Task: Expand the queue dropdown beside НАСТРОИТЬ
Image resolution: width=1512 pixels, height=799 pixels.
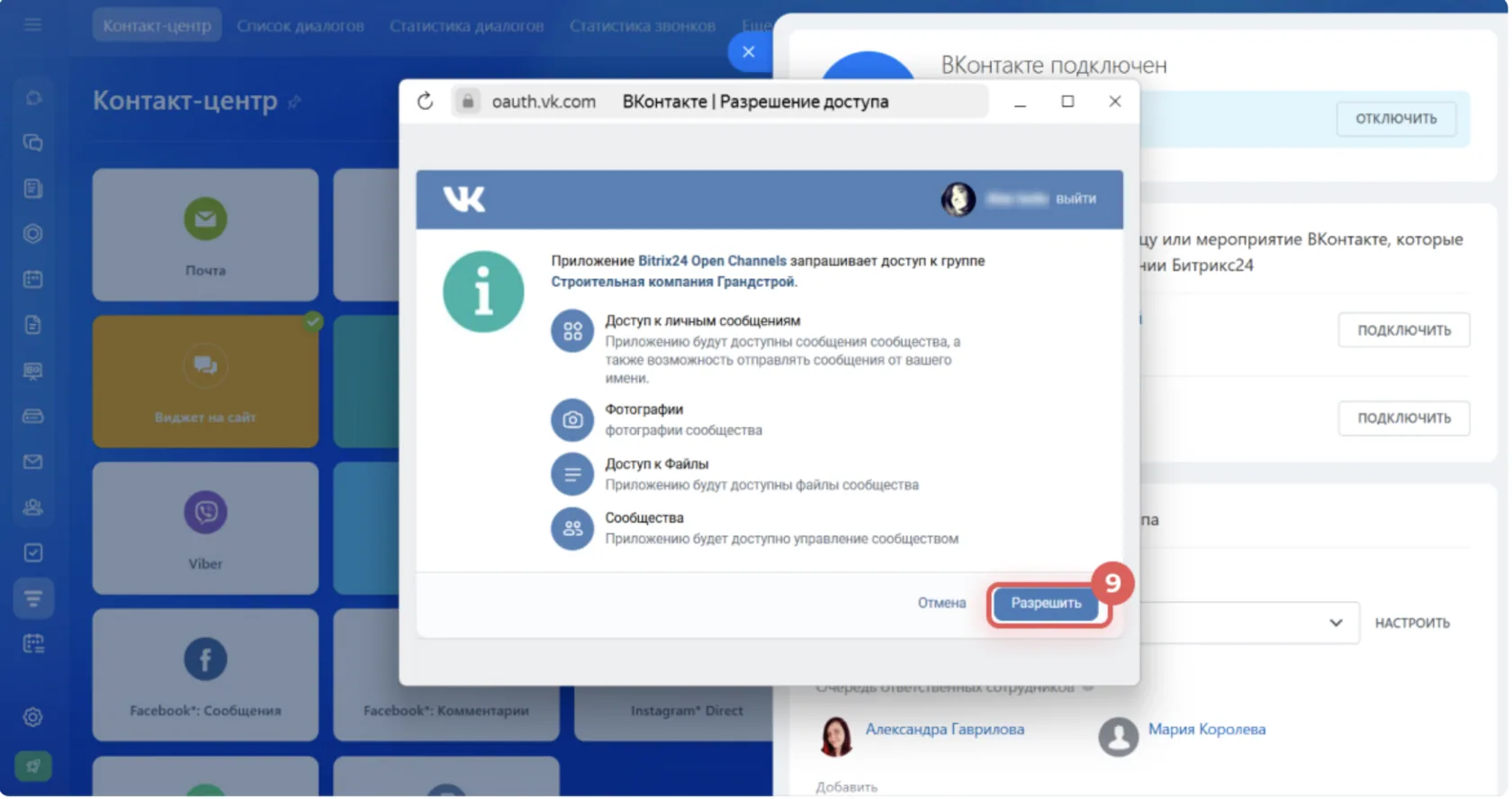Action: (1336, 623)
